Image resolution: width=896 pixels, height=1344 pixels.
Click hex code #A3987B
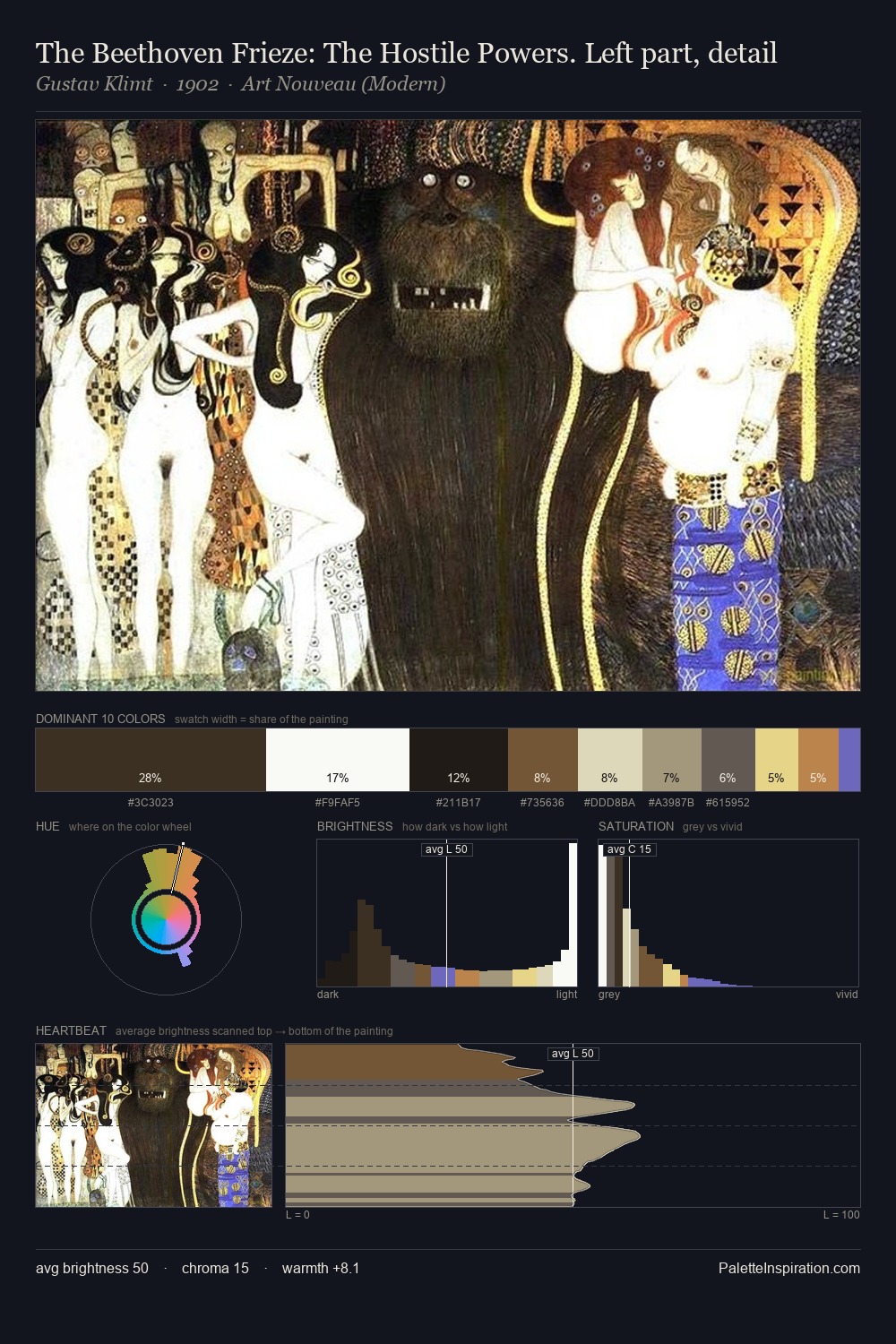coord(671,803)
